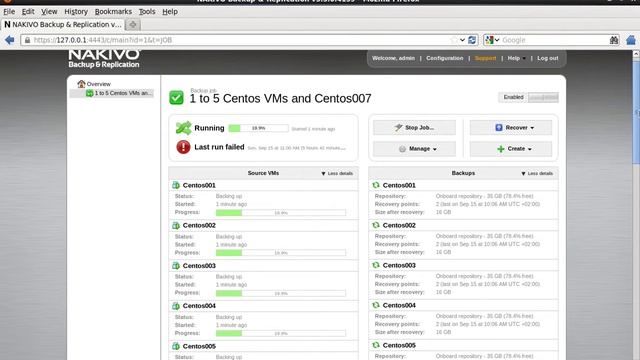Open the Help dropdown in top bar
The image size is (640, 360).
516,58
